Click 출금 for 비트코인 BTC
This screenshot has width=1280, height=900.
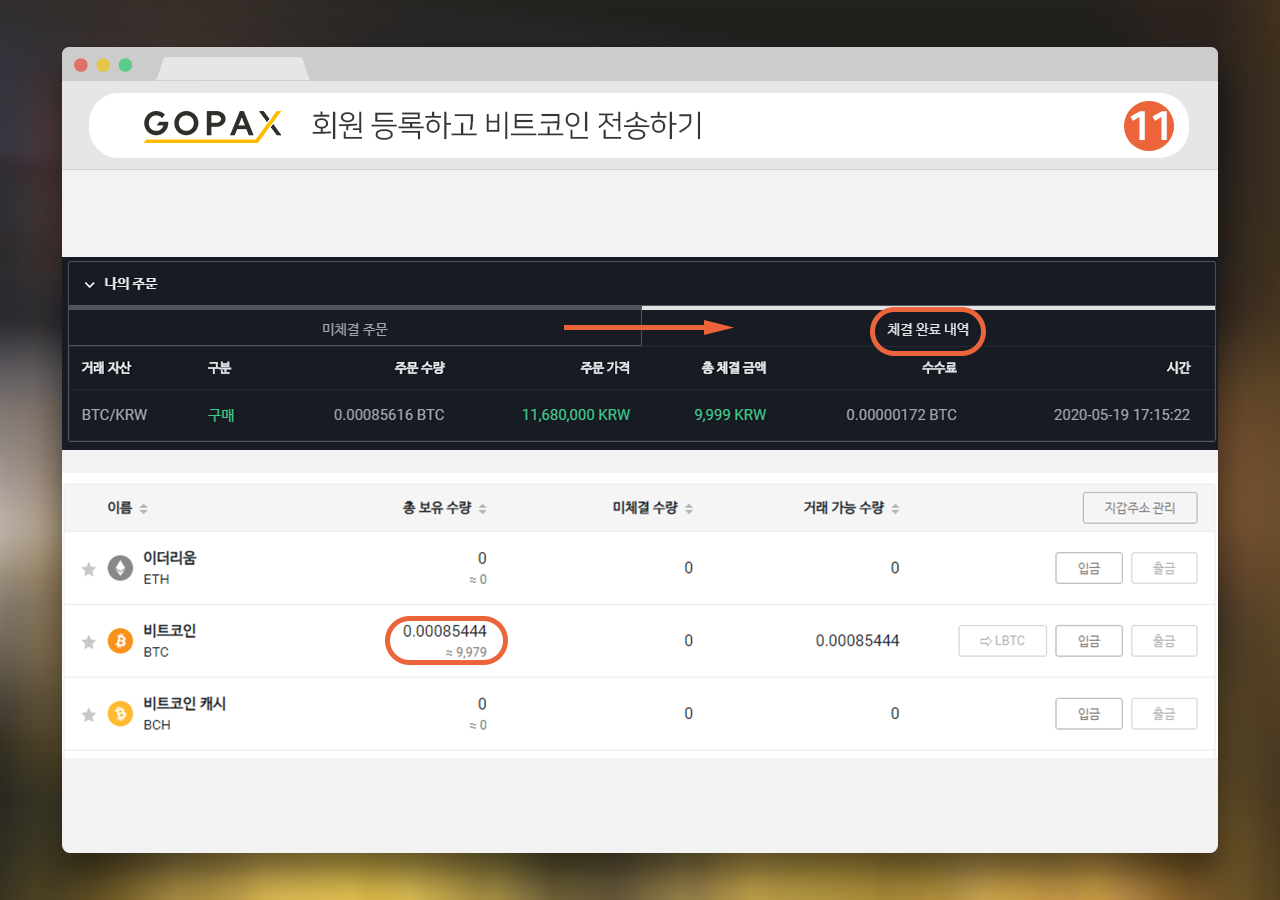pyautogui.click(x=1164, y=640)
